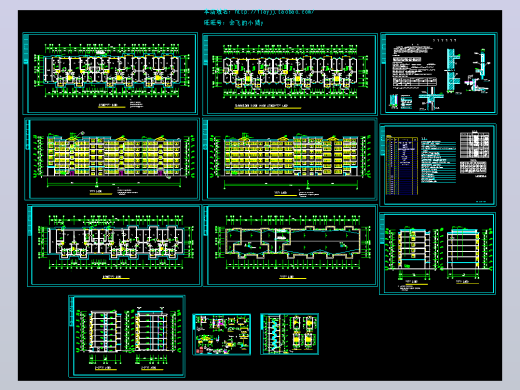Select the third-row left floor plan sheet
Viewport: 520px width, 390px height.
[114, 246]
